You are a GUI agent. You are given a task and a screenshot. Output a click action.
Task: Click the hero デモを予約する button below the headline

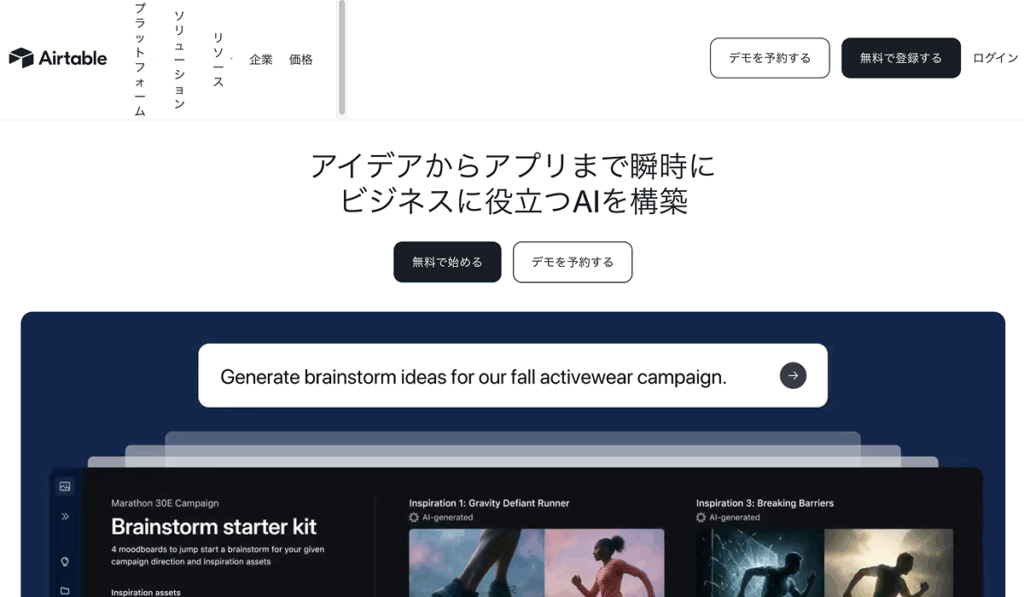[x=573, y=262]
